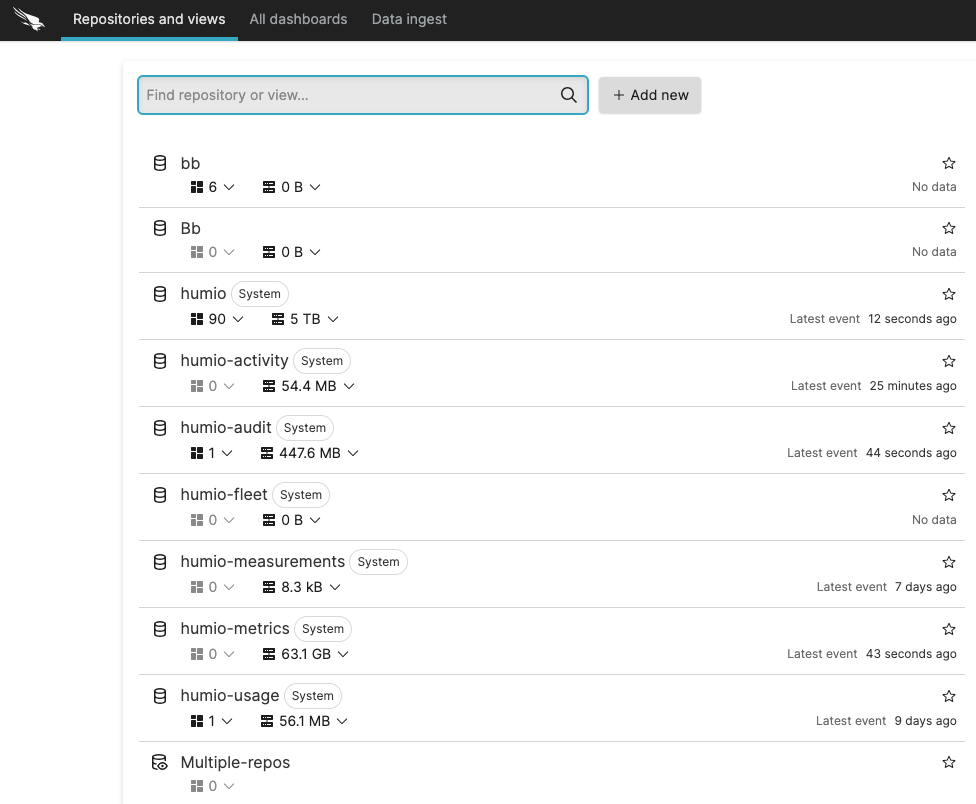Click the database icon next to humio-usage
This screenshot has width=976, height=804.
[160, 695]
